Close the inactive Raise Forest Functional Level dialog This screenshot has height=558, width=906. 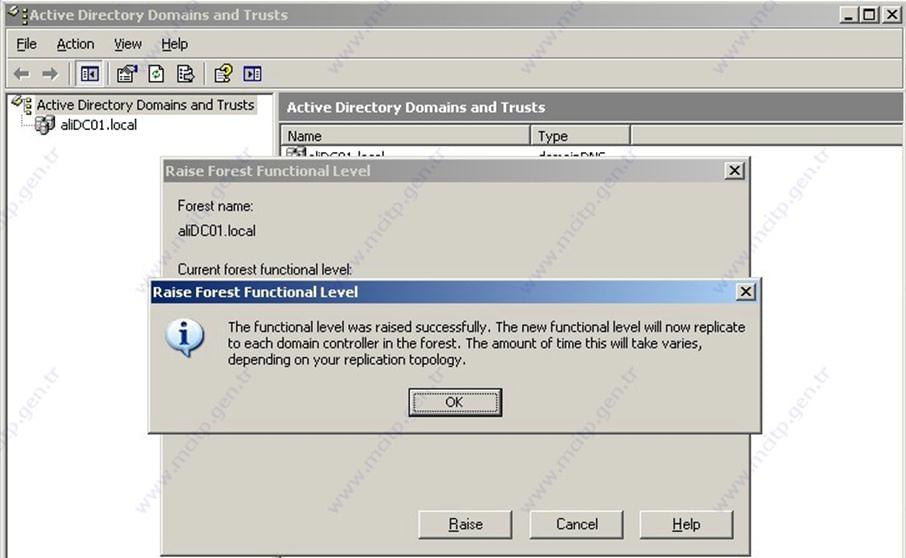pyautogui.click(x=734, y=170)
